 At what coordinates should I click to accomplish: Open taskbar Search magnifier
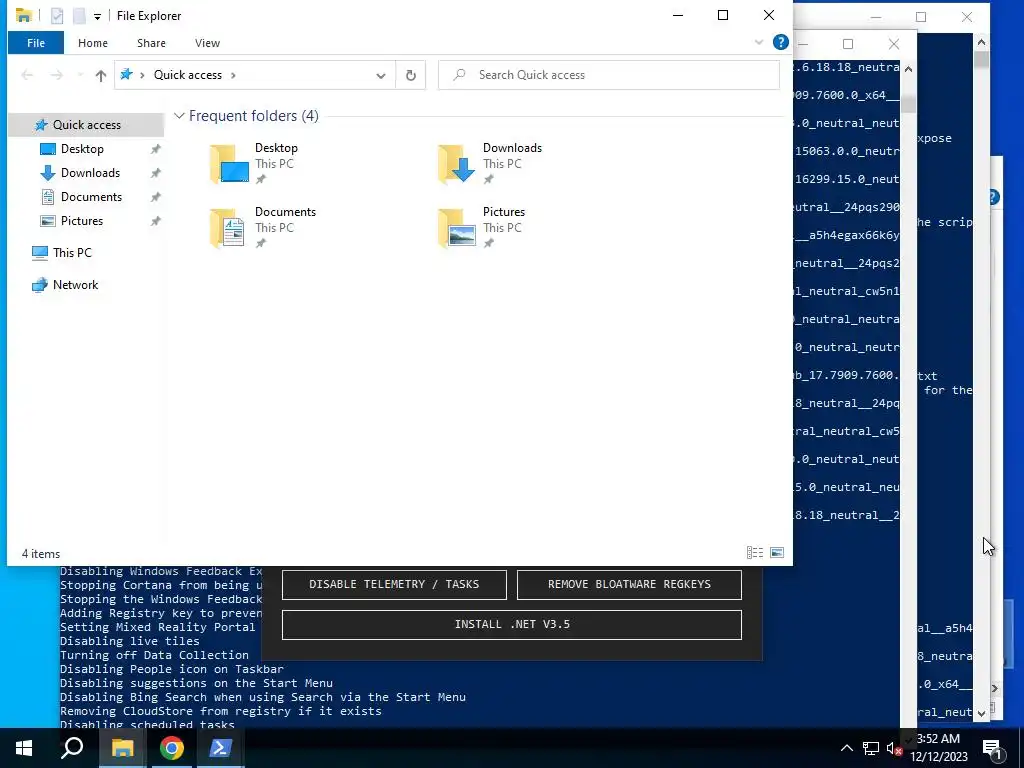(72, 748)
